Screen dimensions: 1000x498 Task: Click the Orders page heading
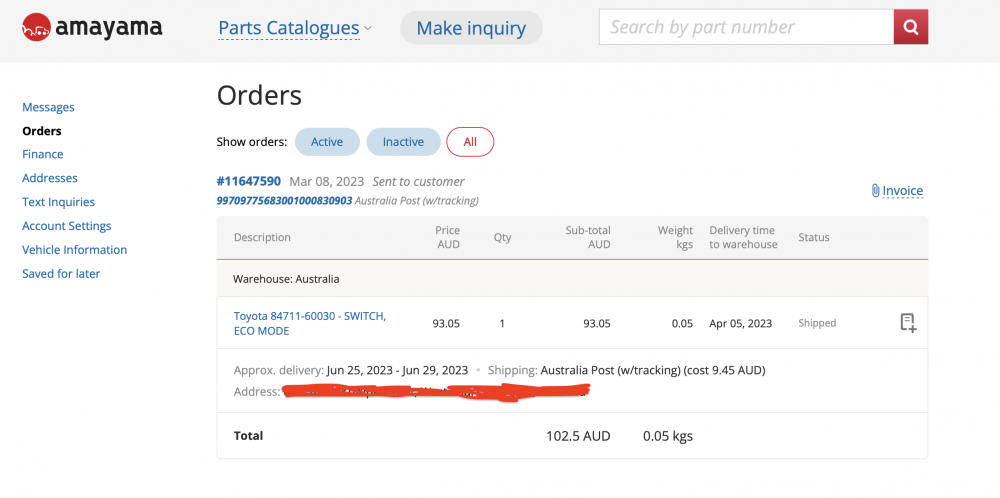coord(259,96)
